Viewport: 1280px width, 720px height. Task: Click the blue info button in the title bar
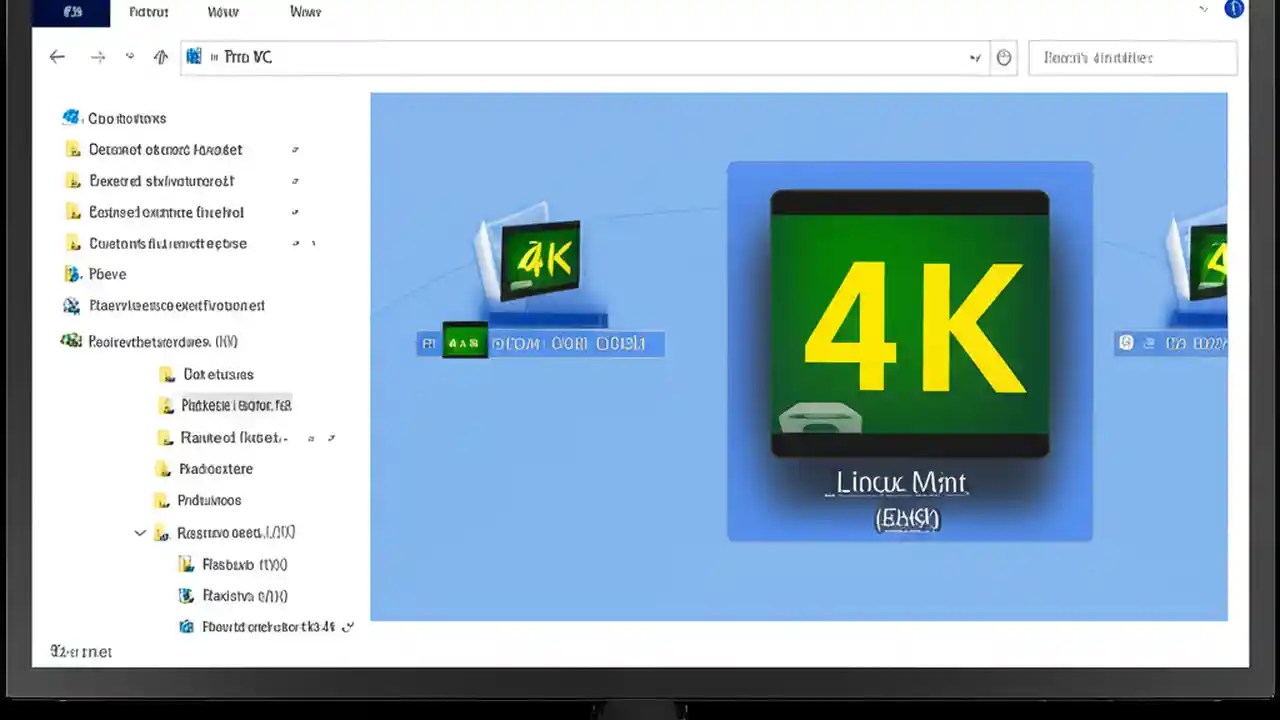tap(1233, 9)
